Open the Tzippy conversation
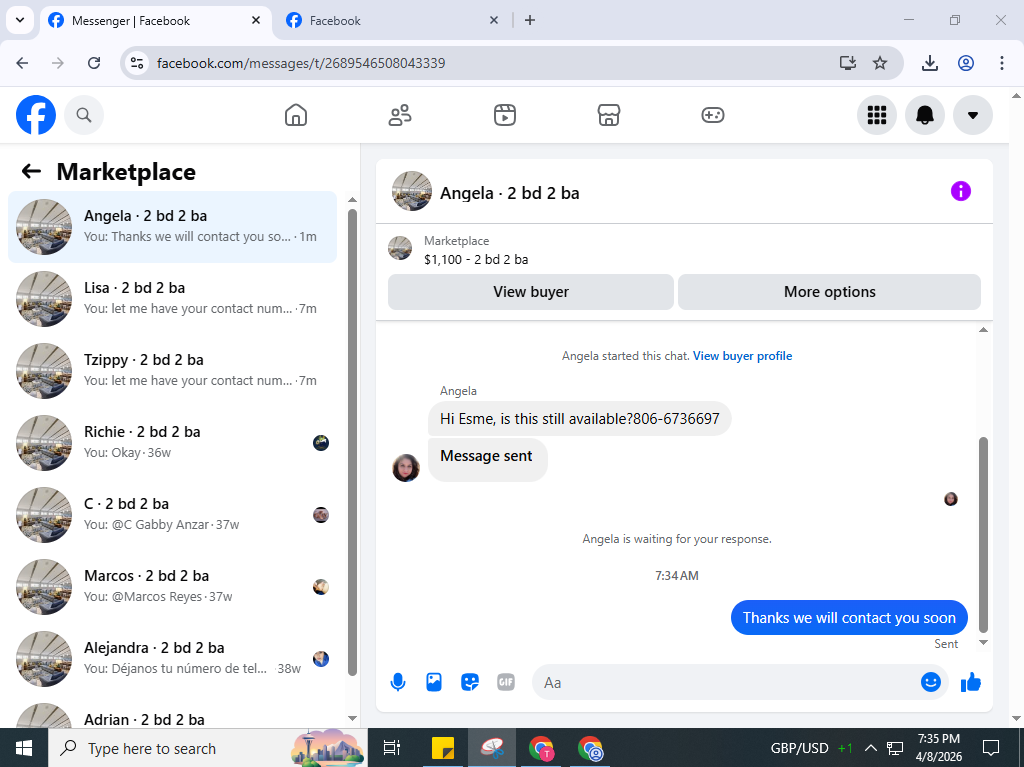 click(x=172, y=370)
